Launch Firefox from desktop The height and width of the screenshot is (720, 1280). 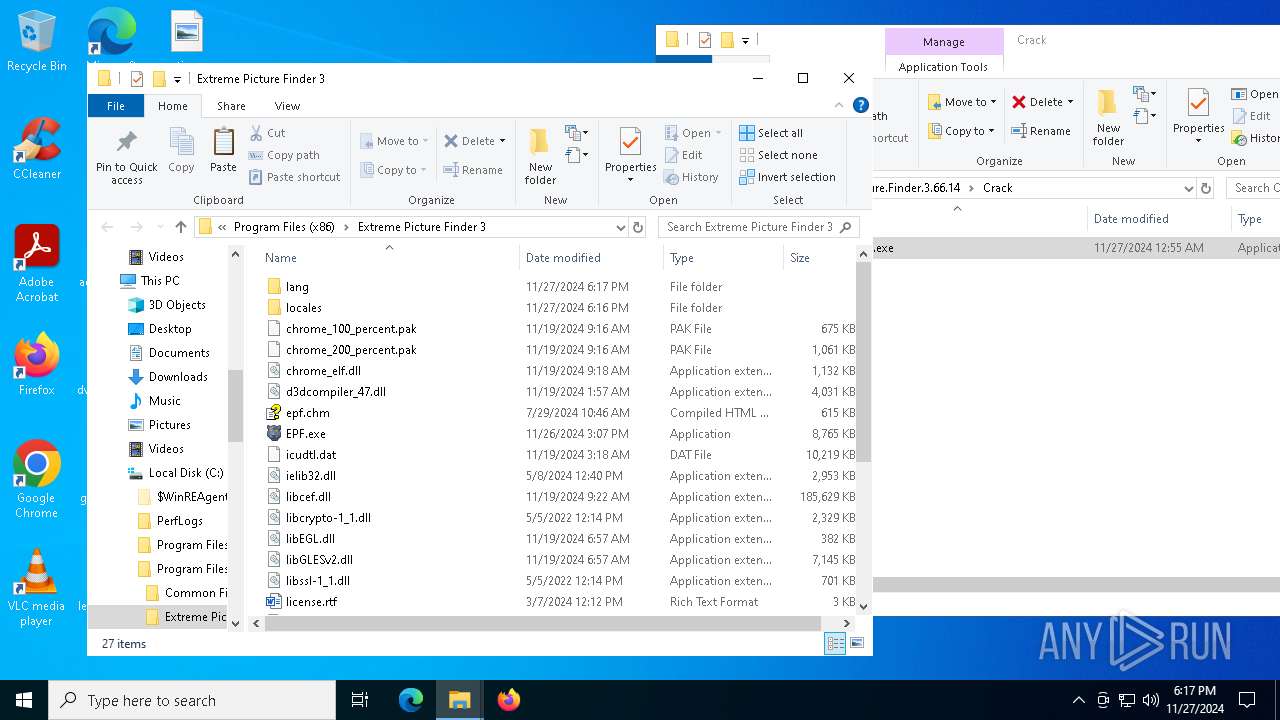[x=37, y=364]
